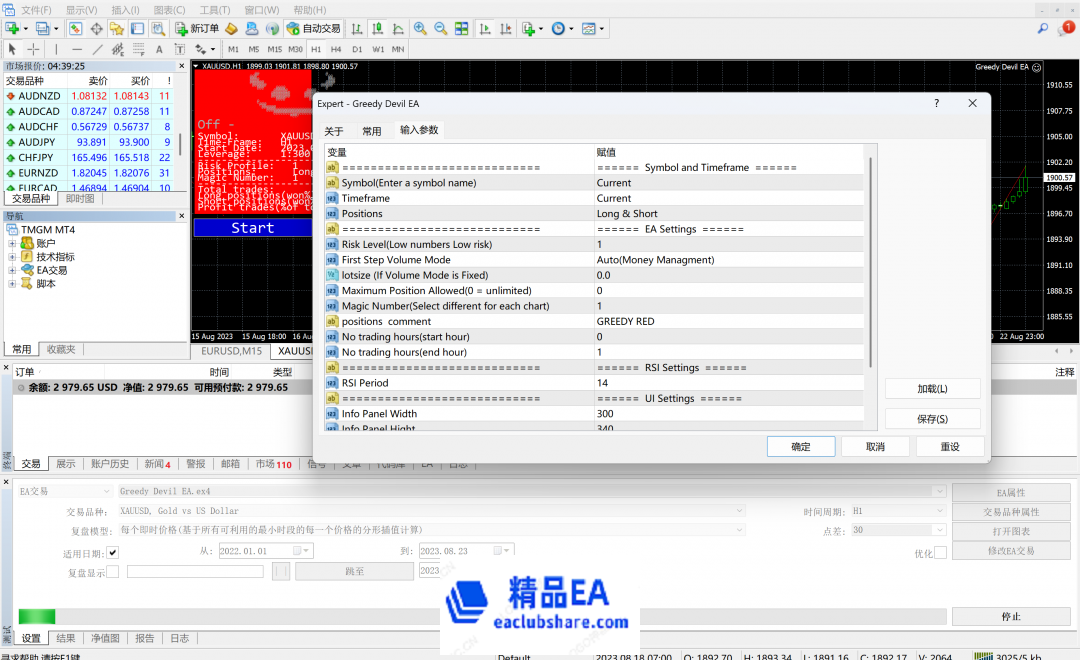Expand the EA交易 tree node in navigator
The height and width of the screenshot is (660, 1080).
13,270
